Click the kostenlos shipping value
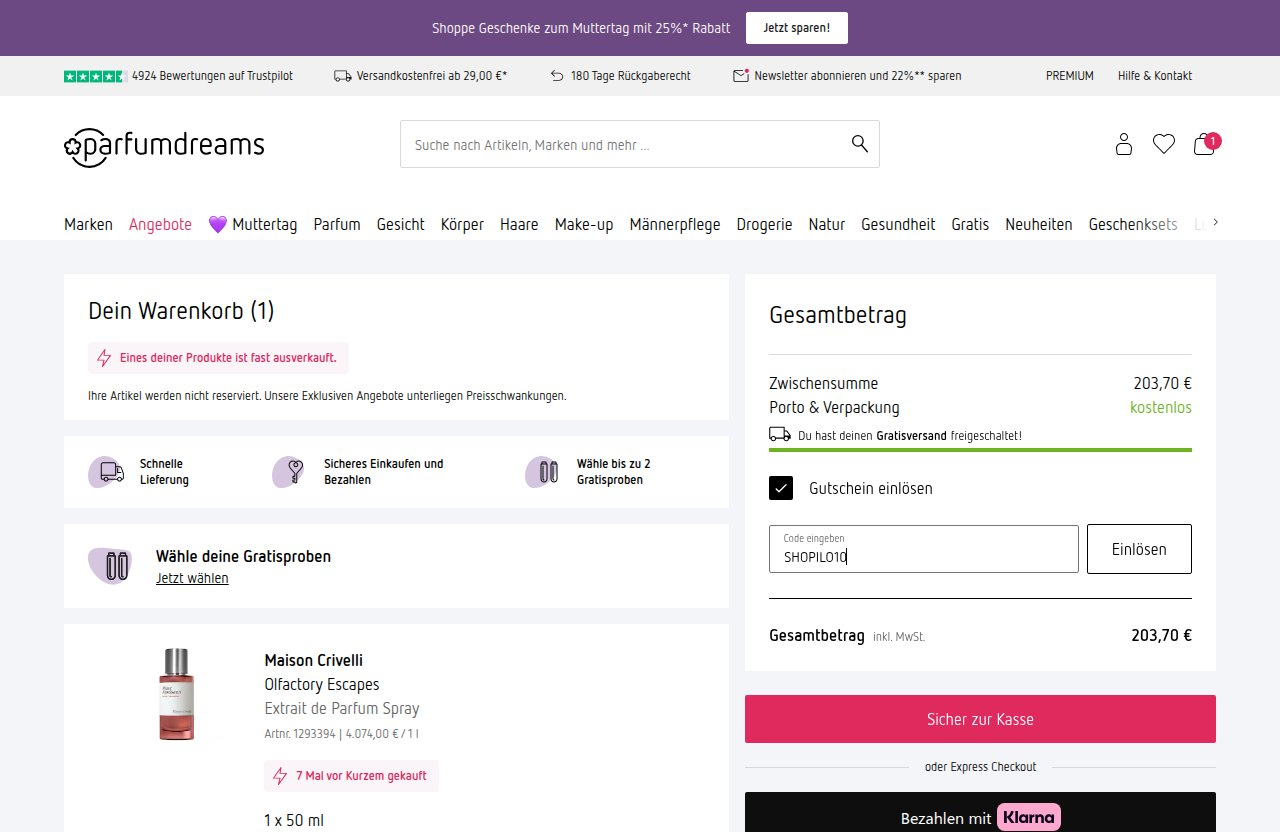The width and height of the screenshot is (1280, 832). (x=1161, y=407)
